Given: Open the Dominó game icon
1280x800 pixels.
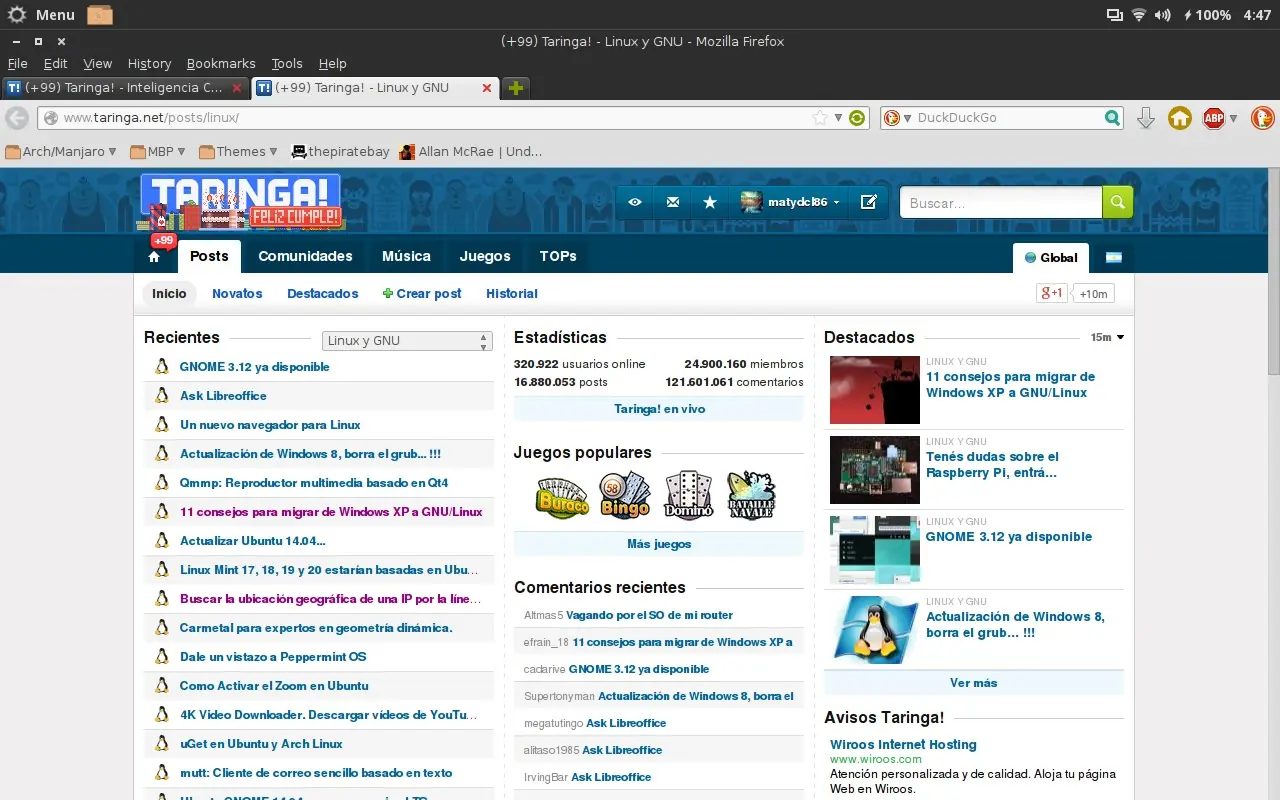Looking at the screenshot, I should (x=689, y=495).
